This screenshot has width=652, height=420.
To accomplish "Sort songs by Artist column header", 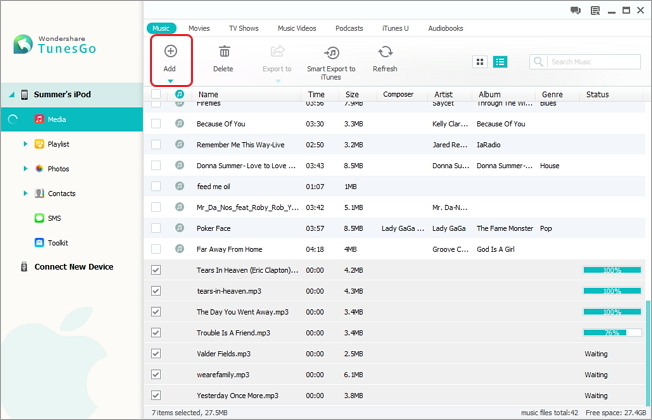I will pos(443,94).
